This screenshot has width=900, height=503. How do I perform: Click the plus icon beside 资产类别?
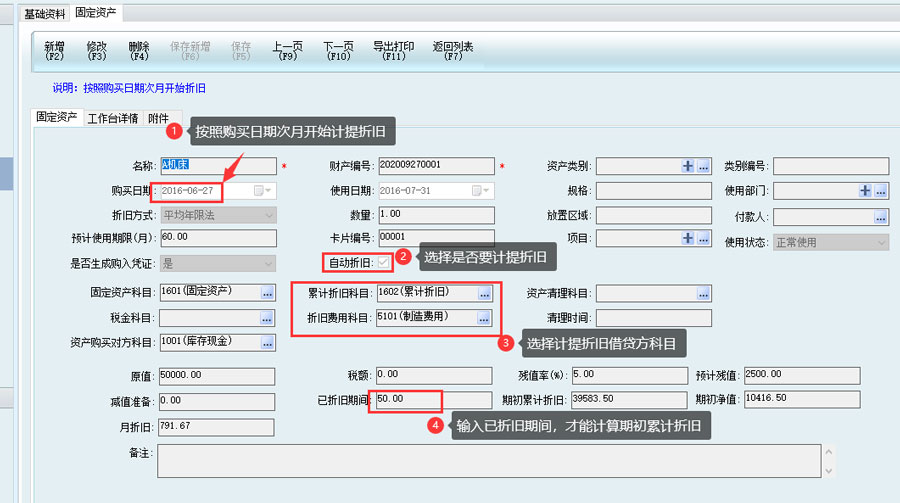coord(688,166)
